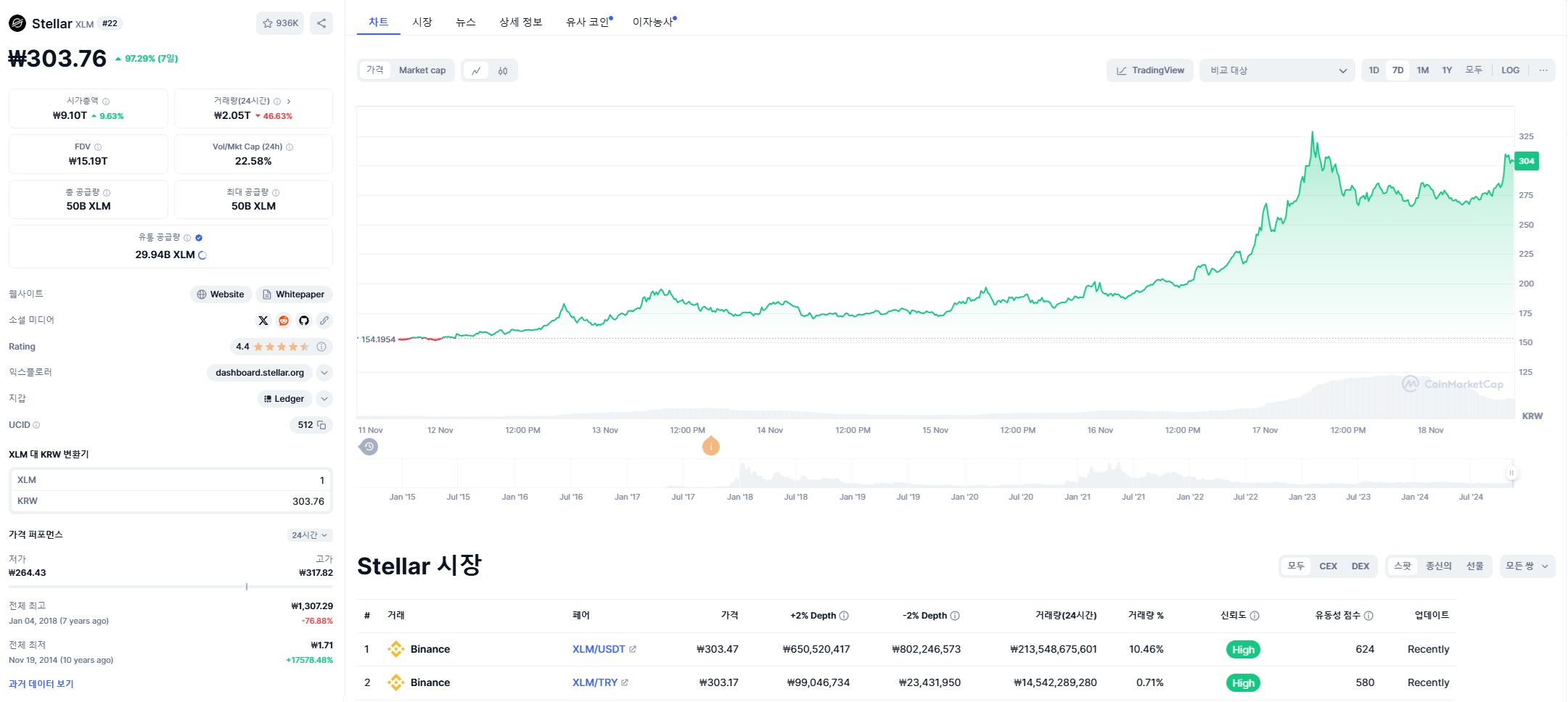
Task: Open the Whitepaper link
Action: [x=294, y=294]
